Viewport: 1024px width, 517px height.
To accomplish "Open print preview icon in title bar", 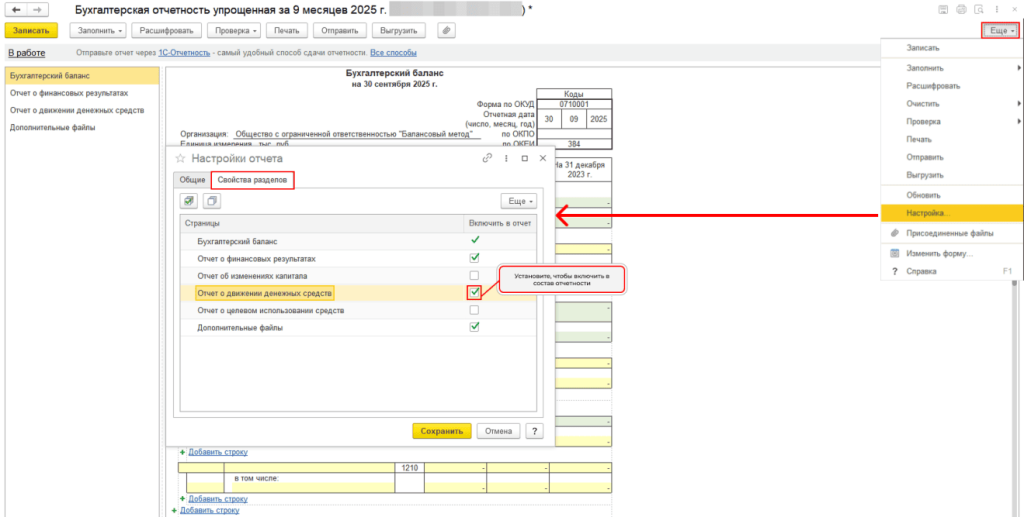I will (979, 9).
